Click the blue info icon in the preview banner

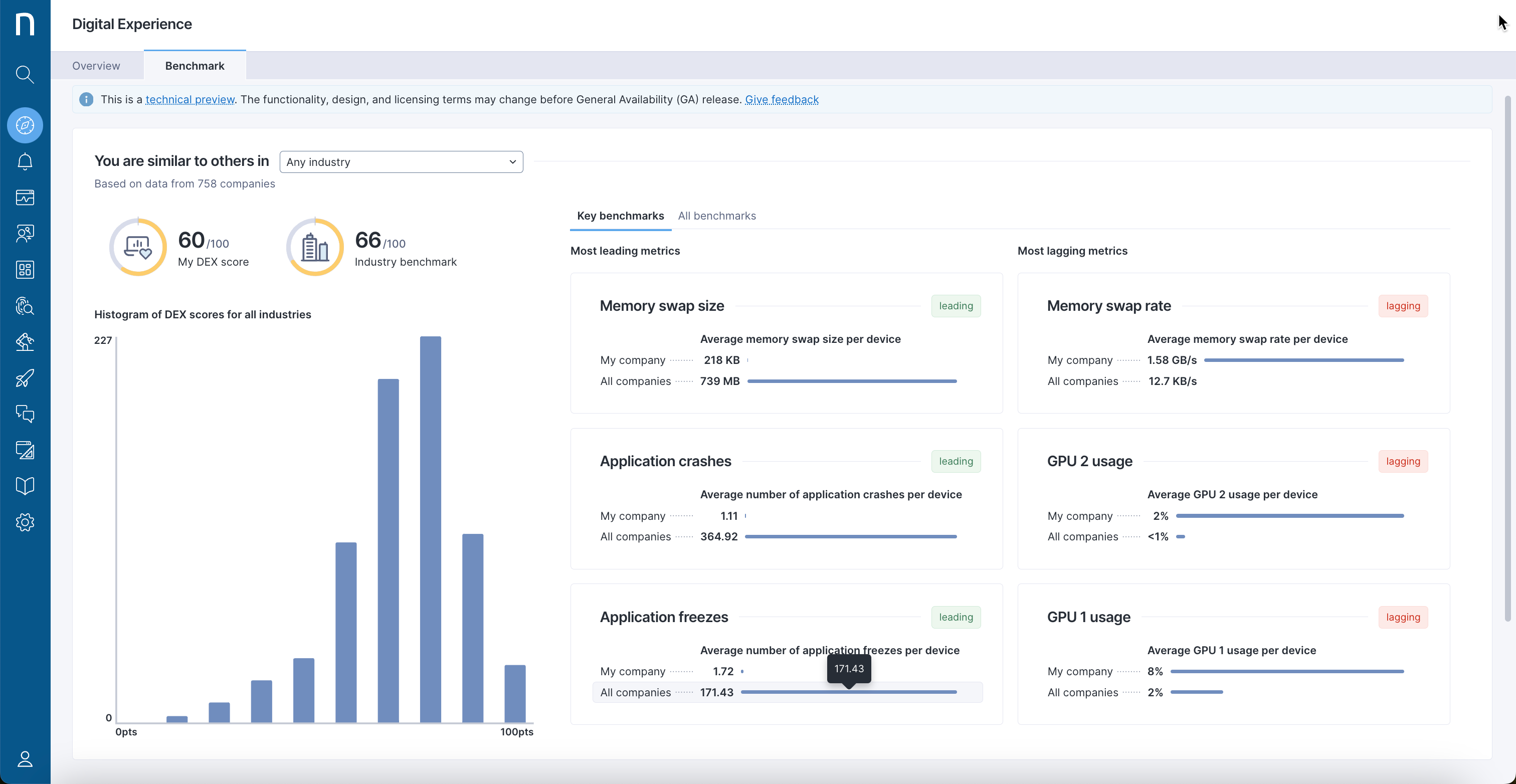[86, 99]
